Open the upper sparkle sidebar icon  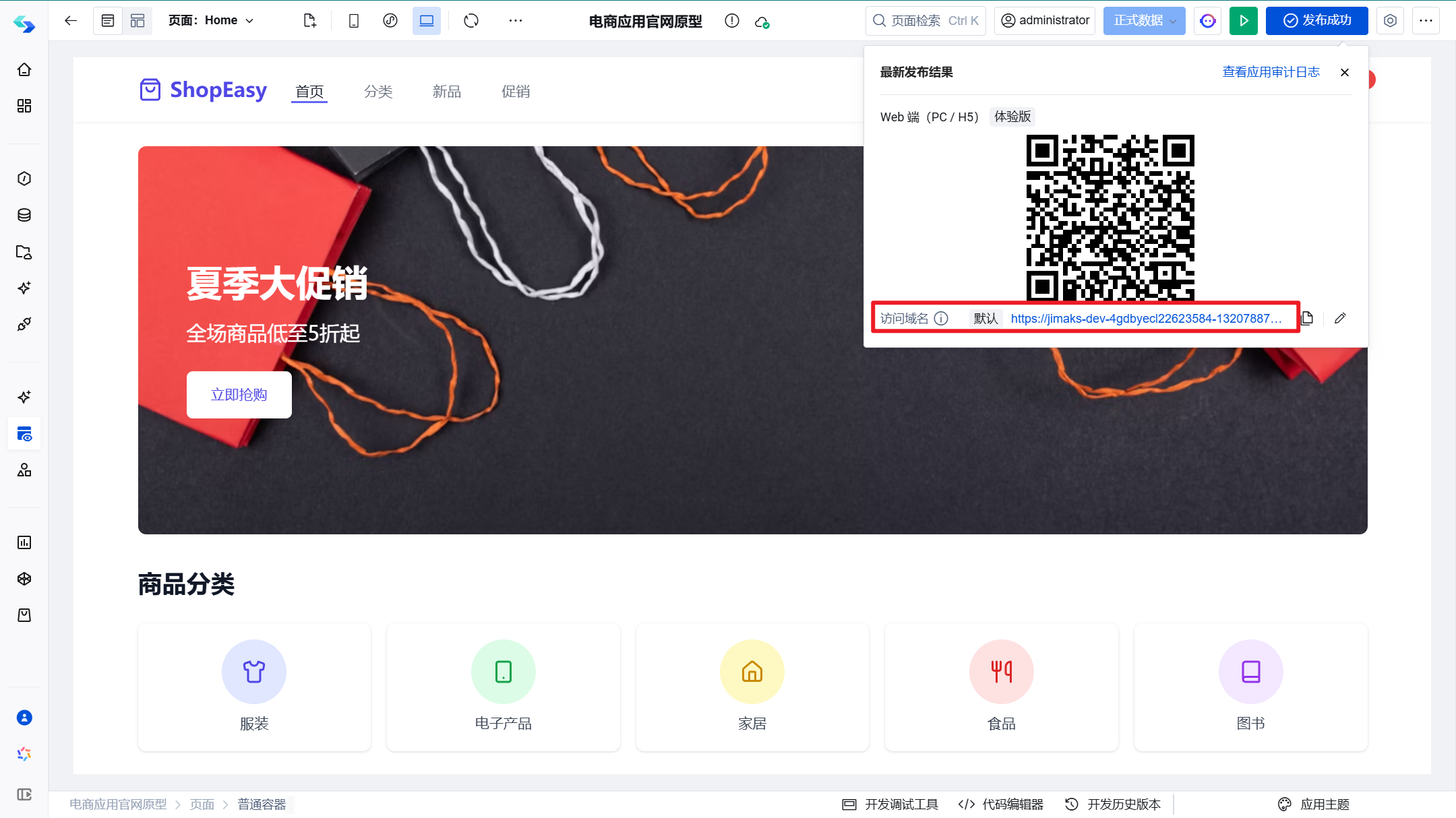click(24, 288)
